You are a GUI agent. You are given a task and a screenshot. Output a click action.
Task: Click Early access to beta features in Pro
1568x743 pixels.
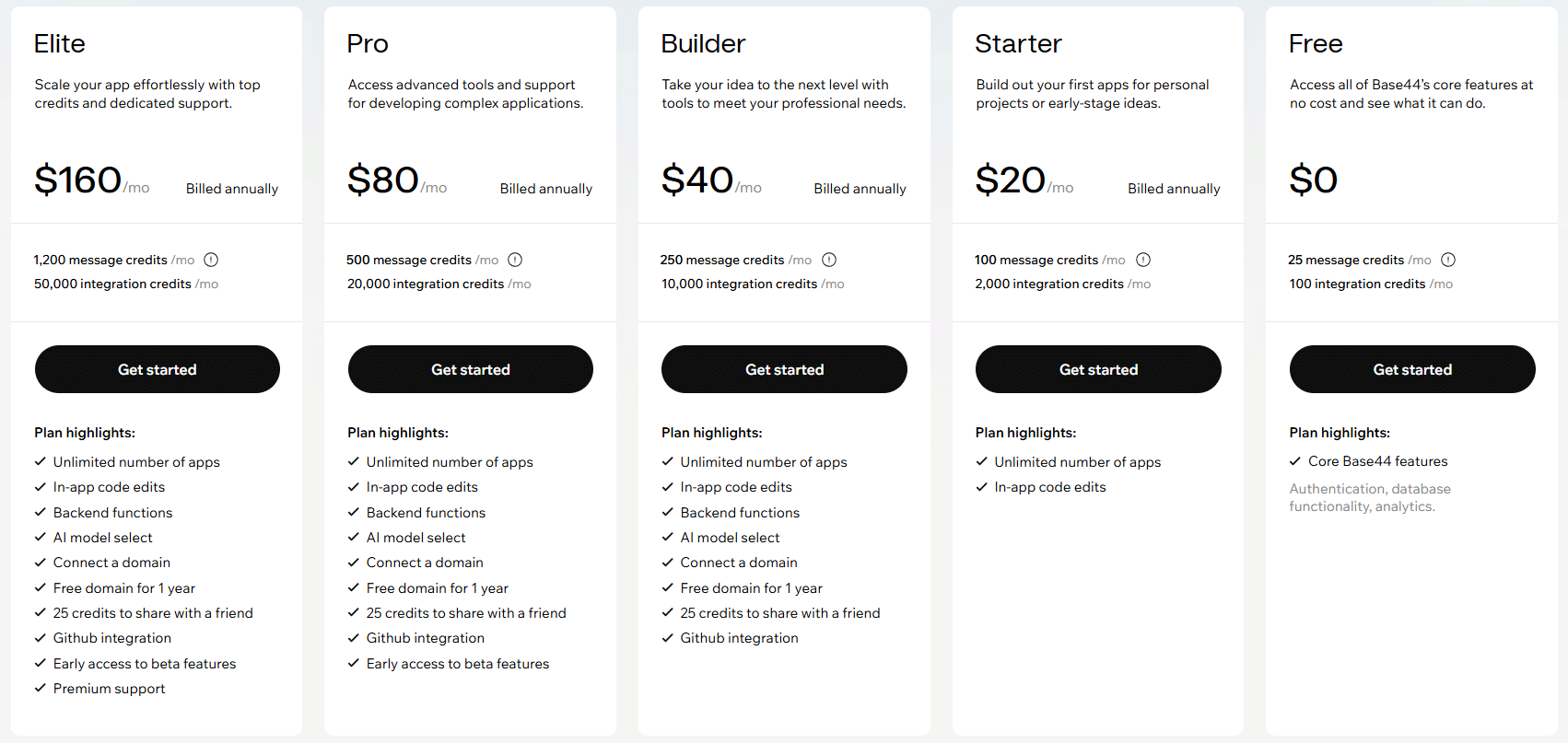coord(457,664)
